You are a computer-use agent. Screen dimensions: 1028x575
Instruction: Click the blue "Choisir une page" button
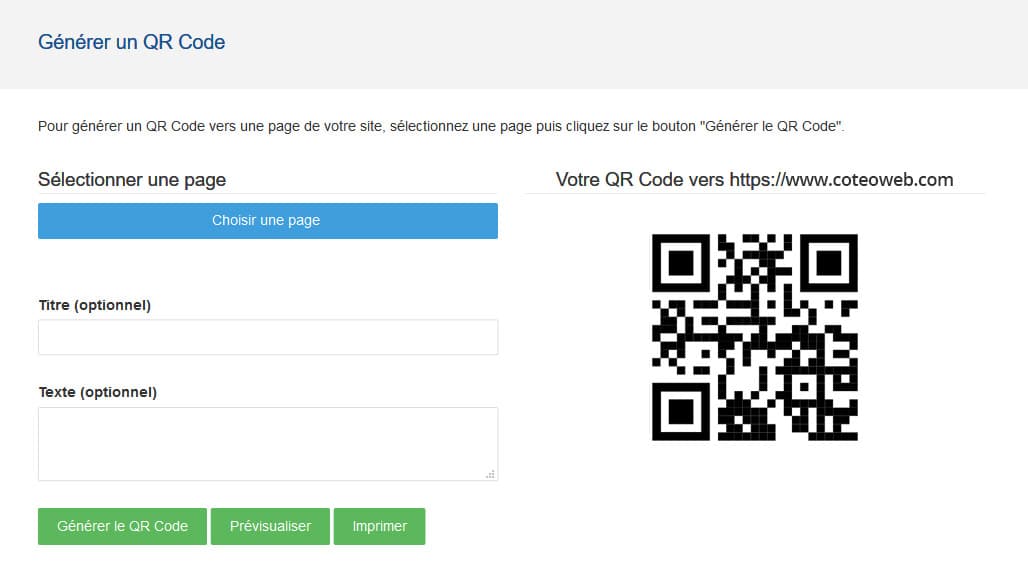[267, 220]
